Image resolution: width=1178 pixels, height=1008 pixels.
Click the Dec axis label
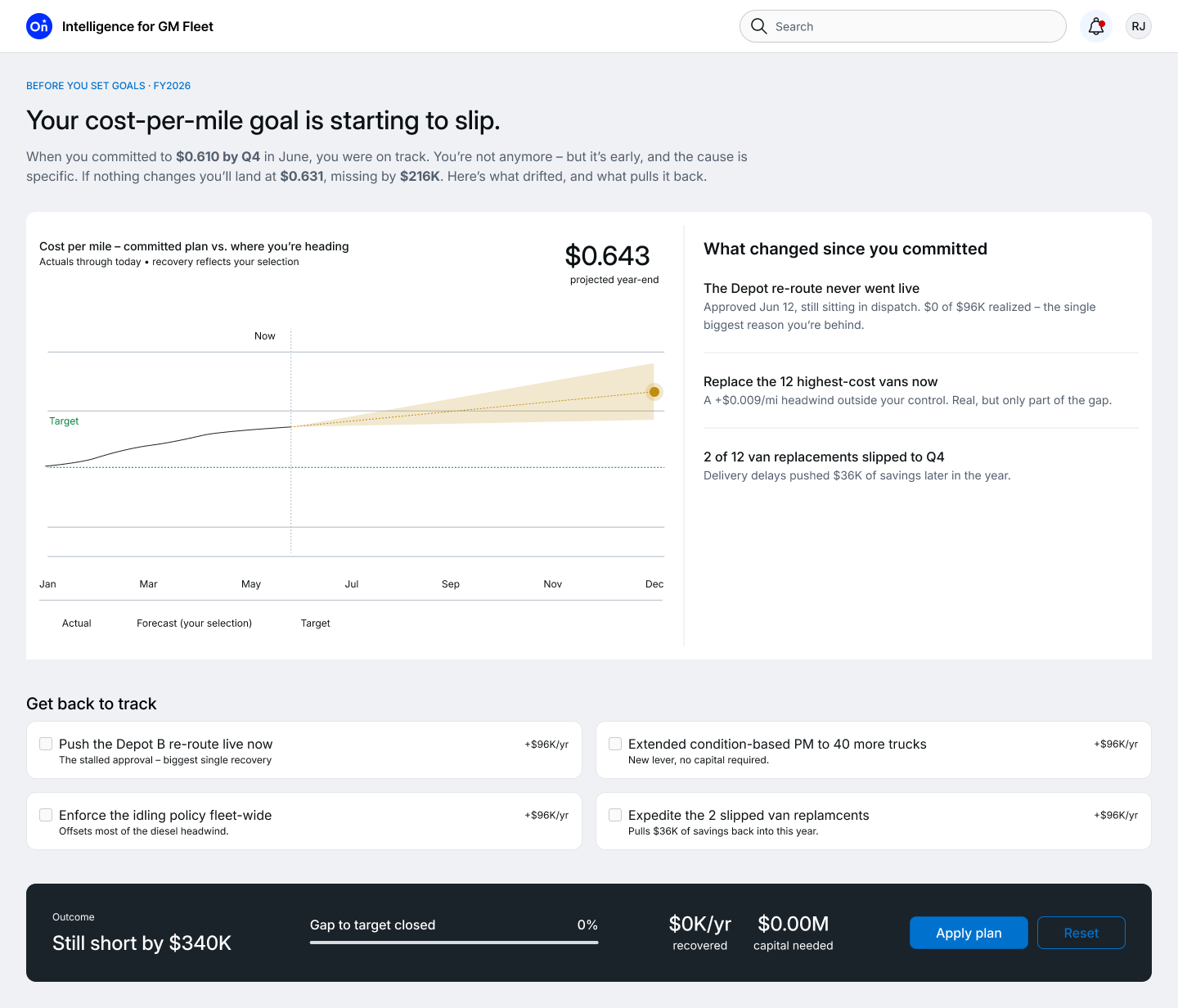654,584
